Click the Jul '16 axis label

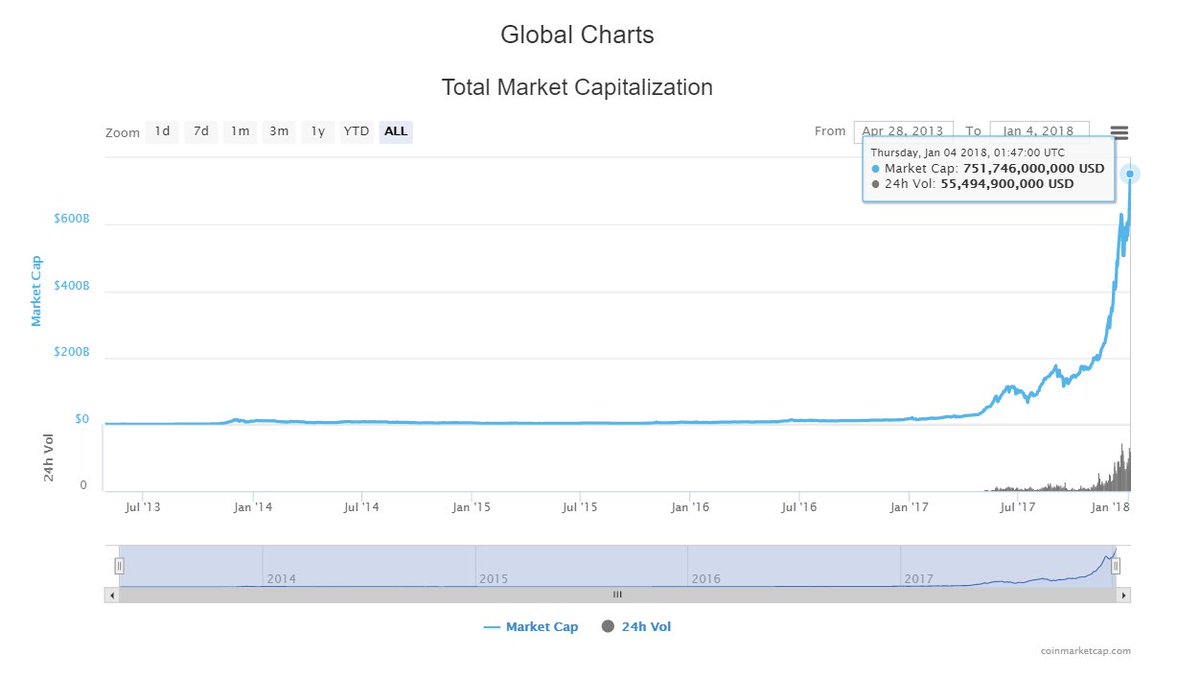coord(799,507)
